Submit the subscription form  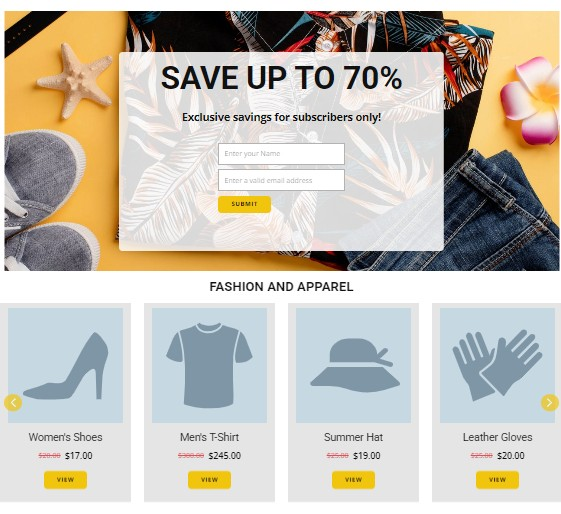tap(244, 204)
